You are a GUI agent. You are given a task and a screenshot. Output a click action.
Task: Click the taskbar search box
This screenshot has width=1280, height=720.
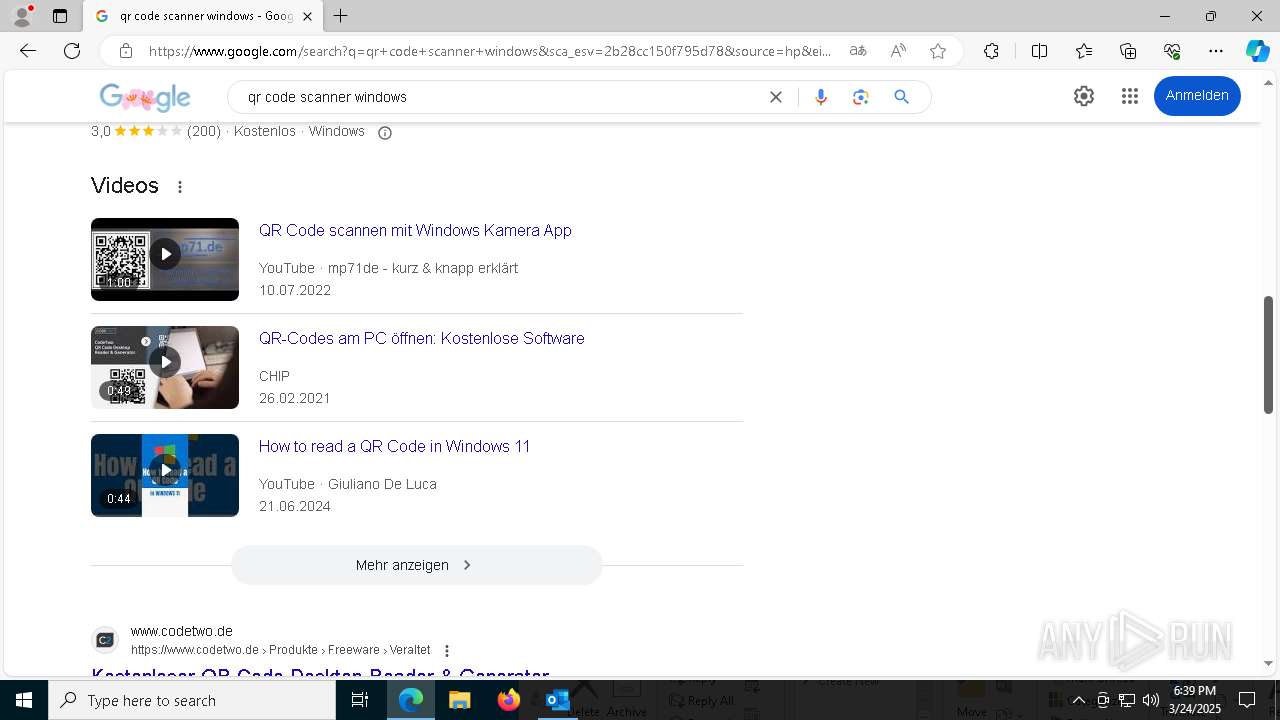pyautogui.click(x=192, y=700)
